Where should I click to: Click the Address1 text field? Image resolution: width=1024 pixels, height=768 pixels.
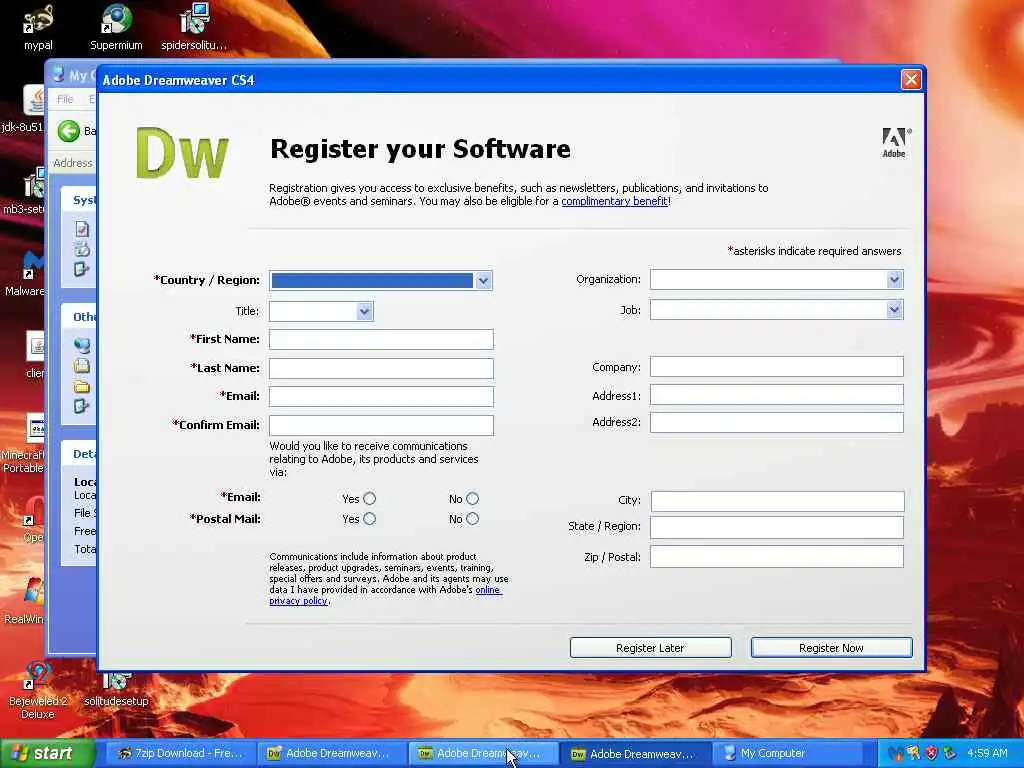pos(776,394)
